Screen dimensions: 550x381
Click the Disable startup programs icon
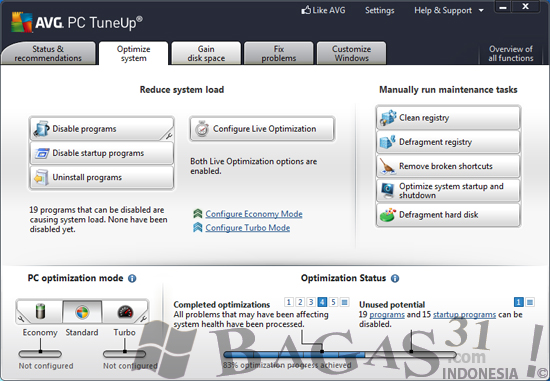click(x=41, y=153)
